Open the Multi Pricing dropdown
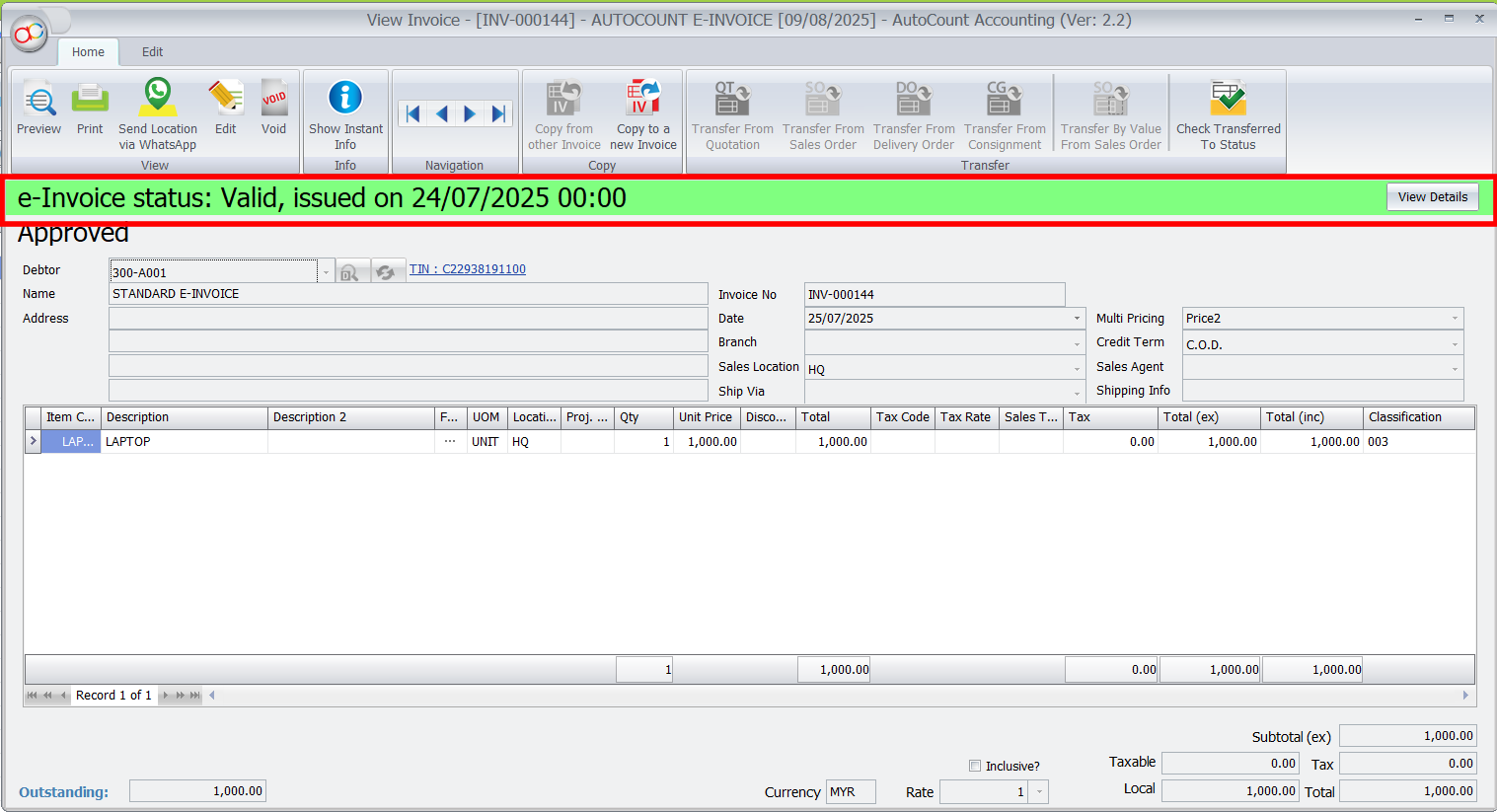This screenshot has width=1497, height=812. coord(1455,319)
